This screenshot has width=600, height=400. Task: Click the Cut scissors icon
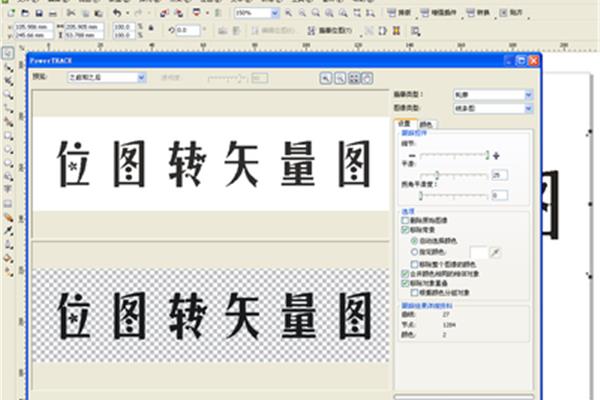coord(71,13)
